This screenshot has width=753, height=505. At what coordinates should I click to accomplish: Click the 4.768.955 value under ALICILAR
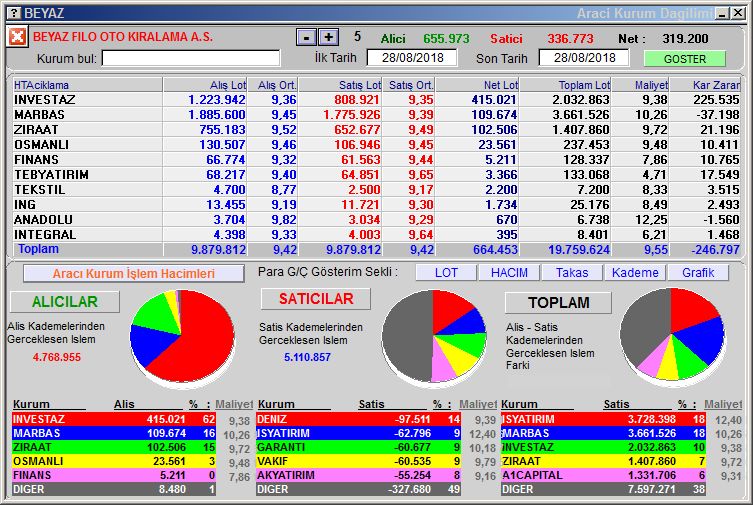point(57,357)
